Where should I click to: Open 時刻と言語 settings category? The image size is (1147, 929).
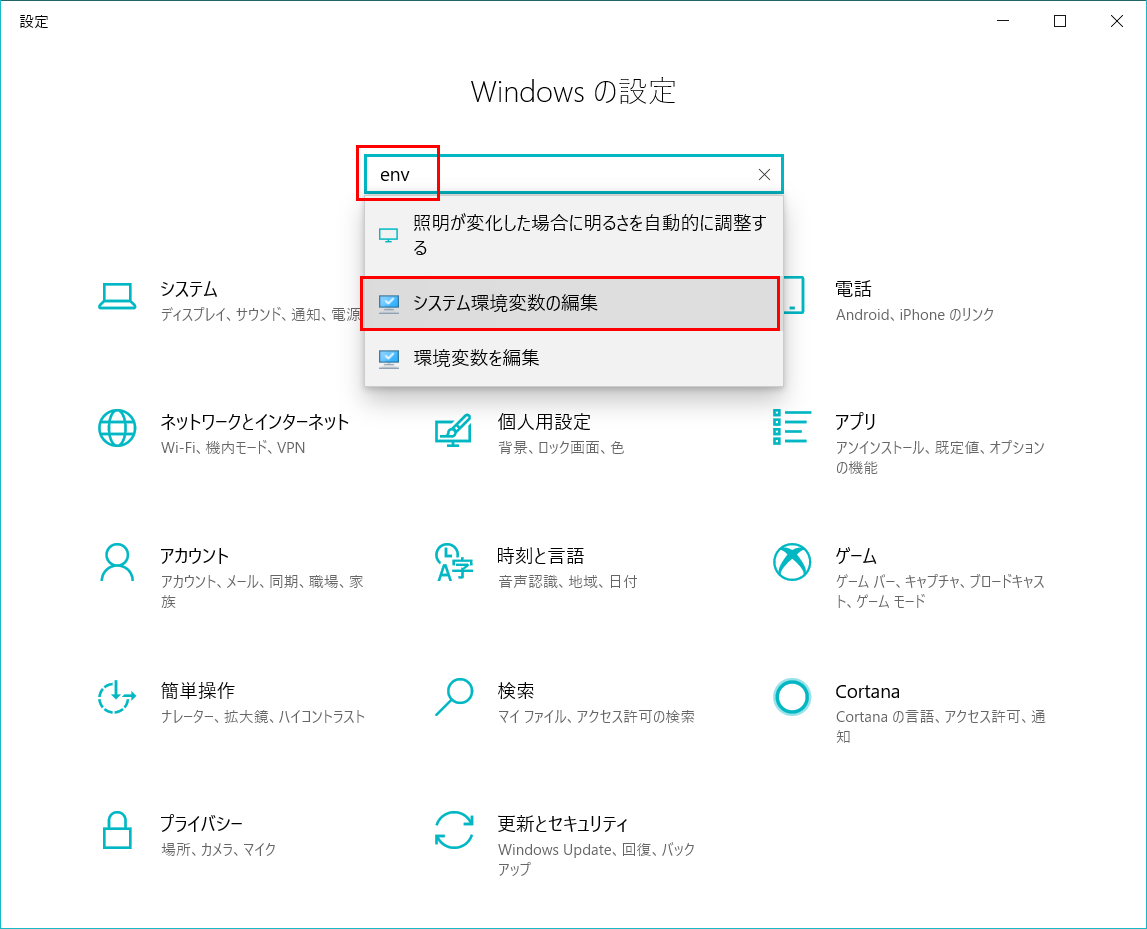541,556
